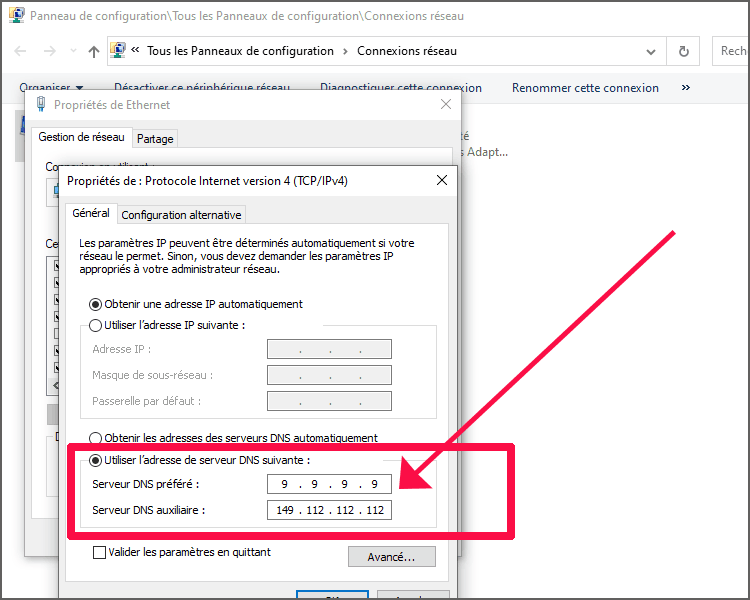Click the Adresse IP field

(x=329, y=349)
